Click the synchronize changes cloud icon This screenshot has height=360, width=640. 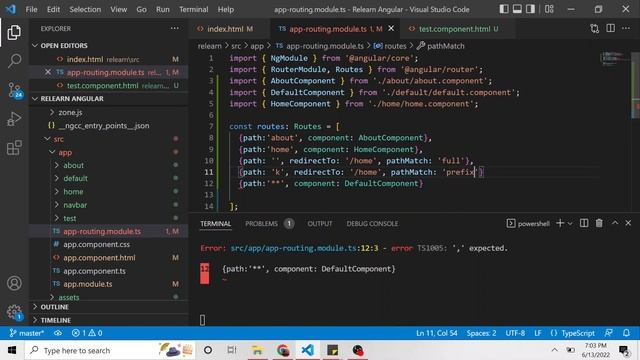58,333
